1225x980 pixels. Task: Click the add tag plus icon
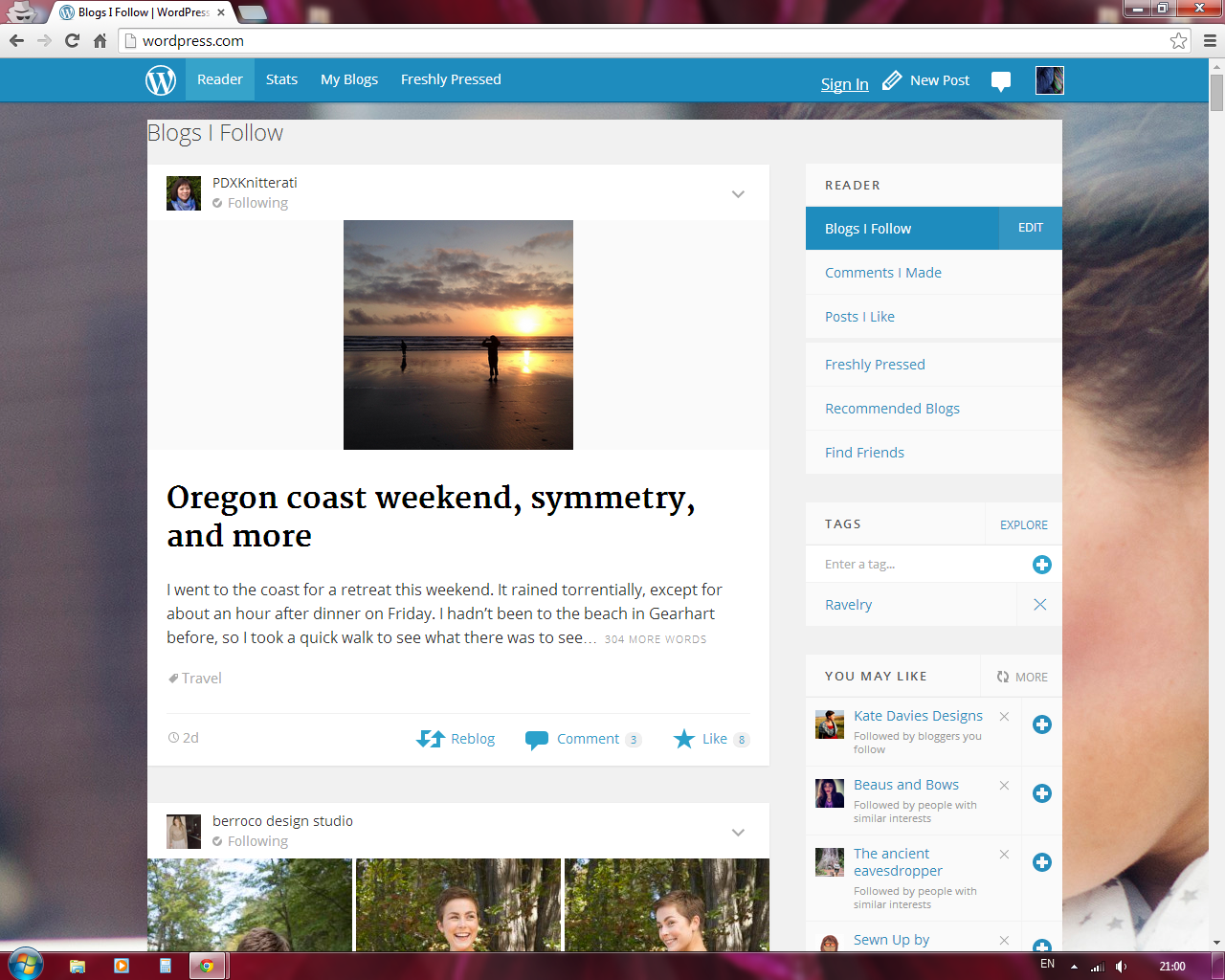tap(1042, 565)
